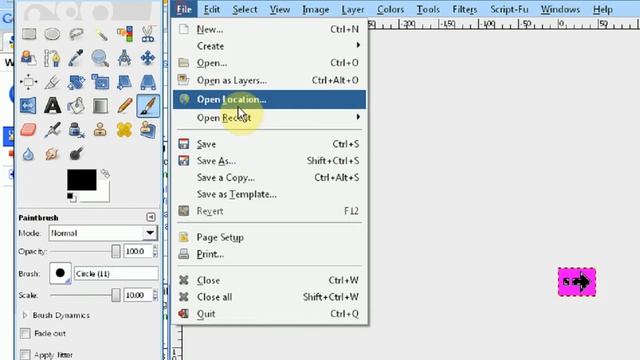Choose Open as Layers menu entry
Image resolution: width=640 pixels, height=360 pixels.
pos(269,80)
